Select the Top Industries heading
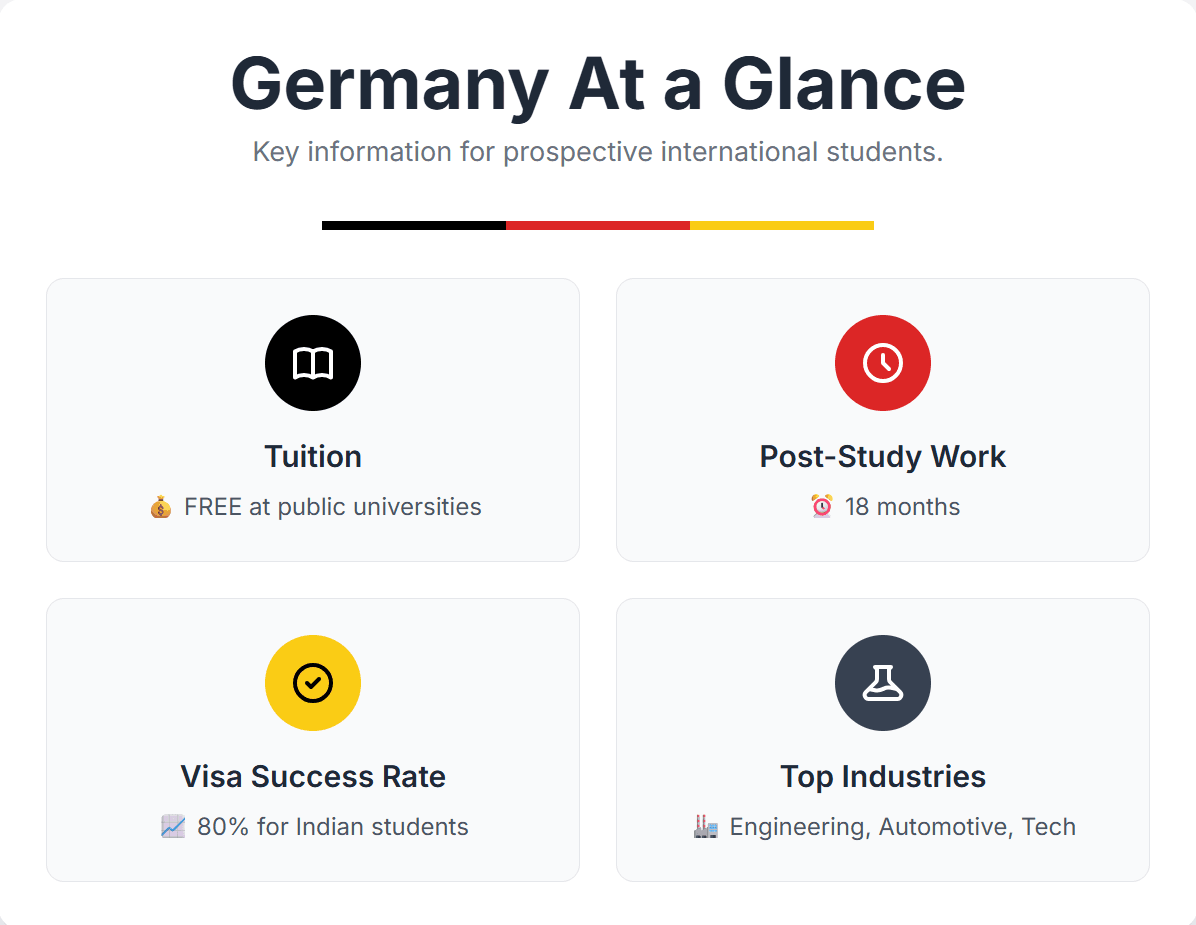1196x925 pixels. [x=883, y=777]
